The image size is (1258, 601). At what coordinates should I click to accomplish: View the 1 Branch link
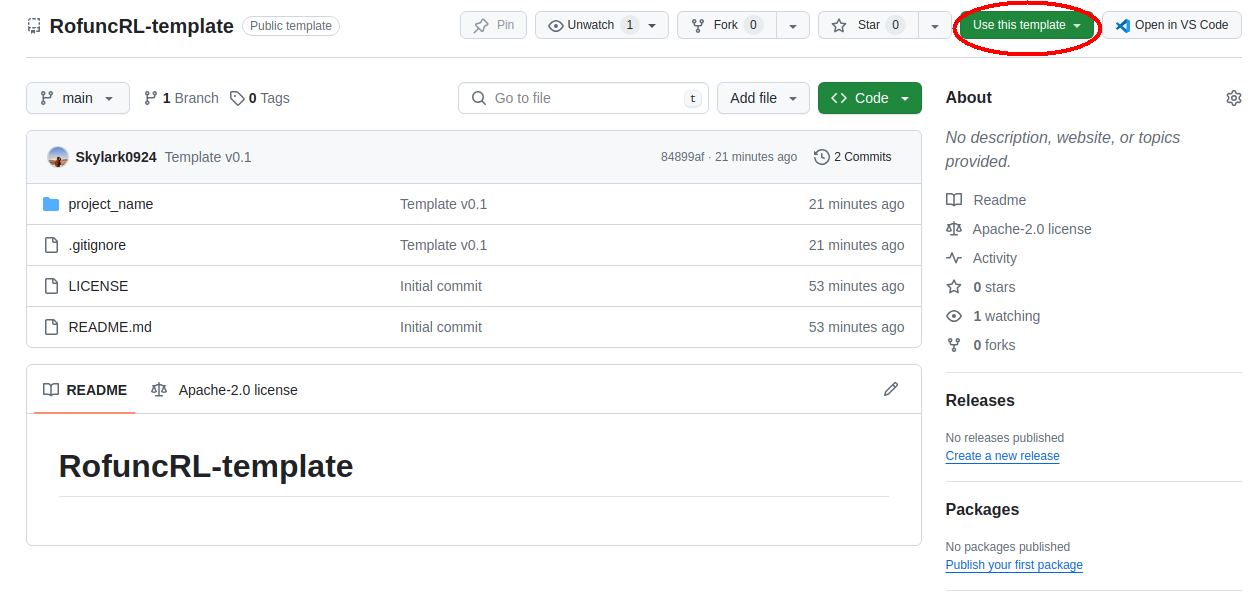(x=181, y=98)
